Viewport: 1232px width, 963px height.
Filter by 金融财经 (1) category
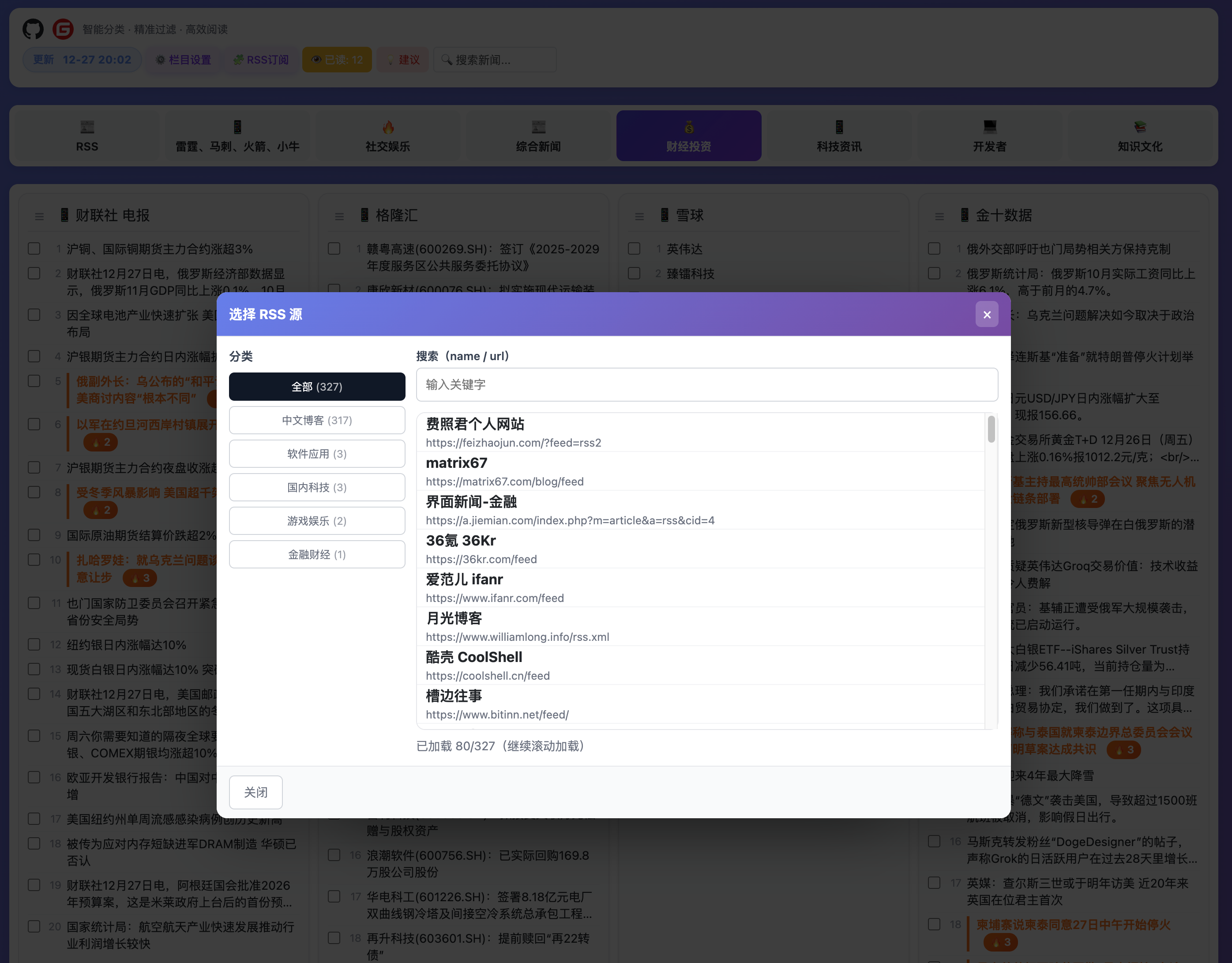pos(317,555)
